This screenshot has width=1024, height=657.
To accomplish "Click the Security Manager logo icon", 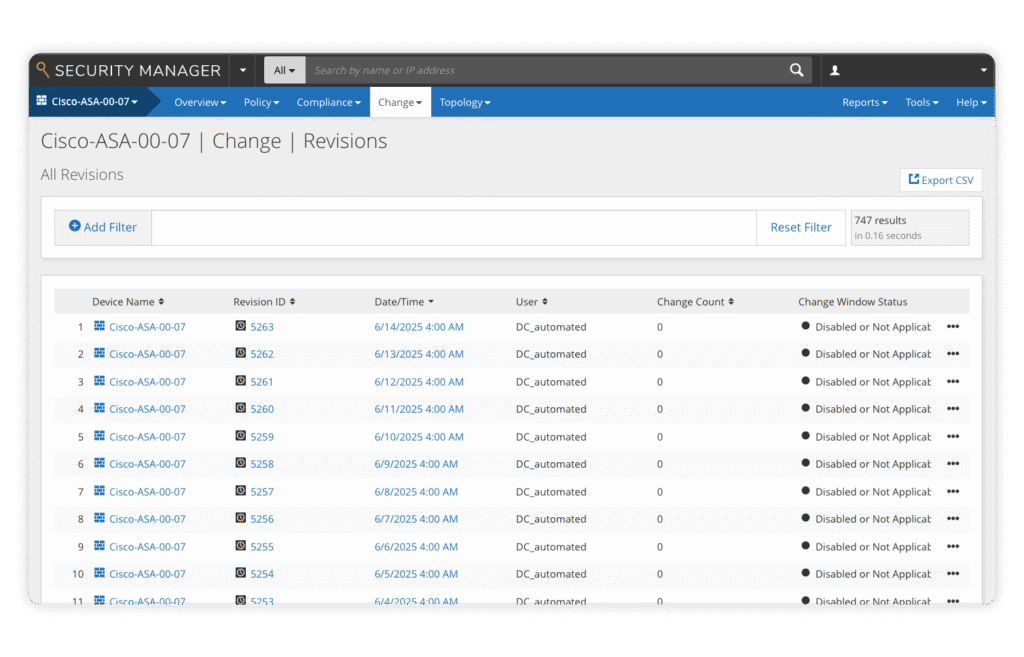I will click(x=43, y=70).
